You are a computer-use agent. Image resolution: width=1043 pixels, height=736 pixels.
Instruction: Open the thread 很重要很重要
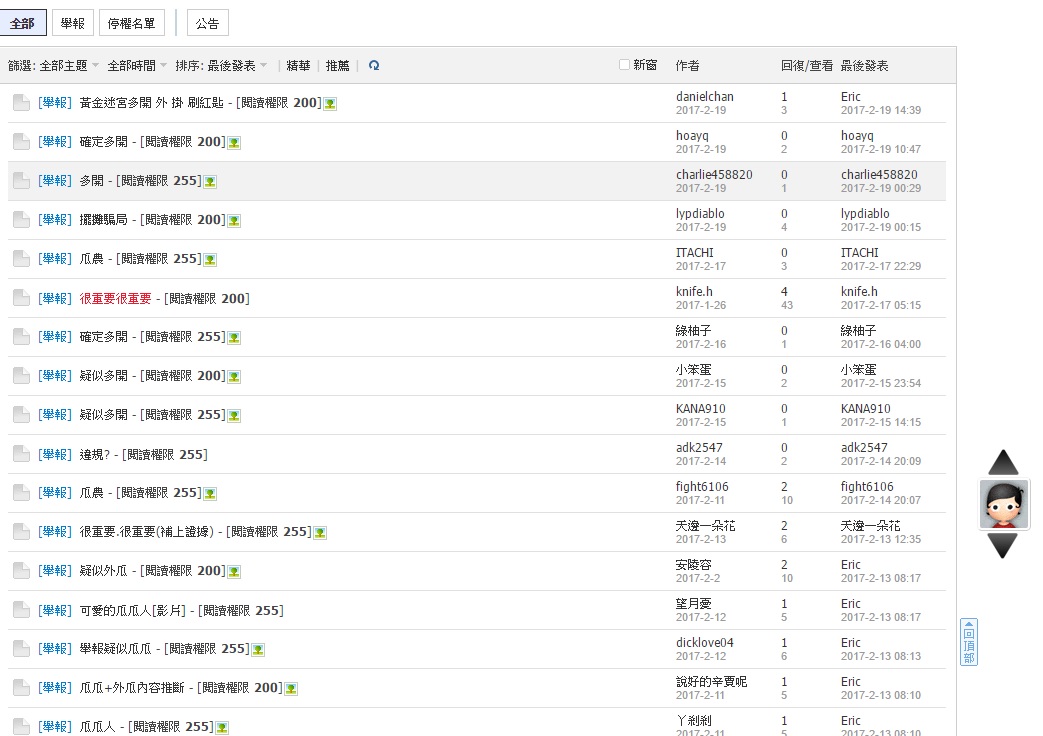[x=116, y=299]
